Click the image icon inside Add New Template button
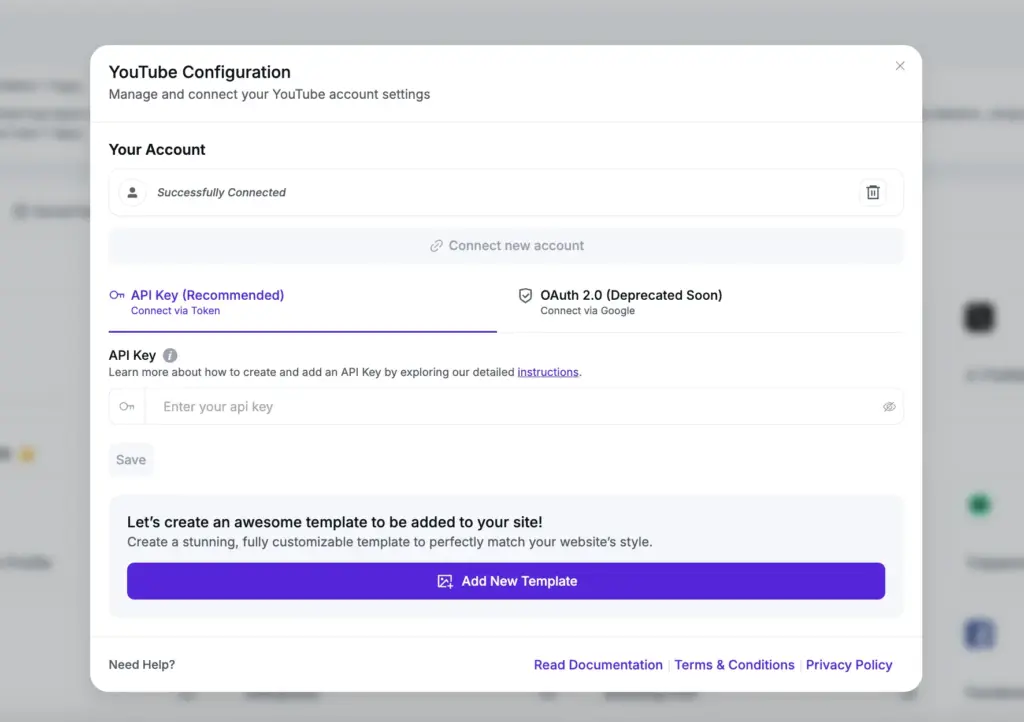Viewport: 1024px width, 722px height. pos(444,580)
